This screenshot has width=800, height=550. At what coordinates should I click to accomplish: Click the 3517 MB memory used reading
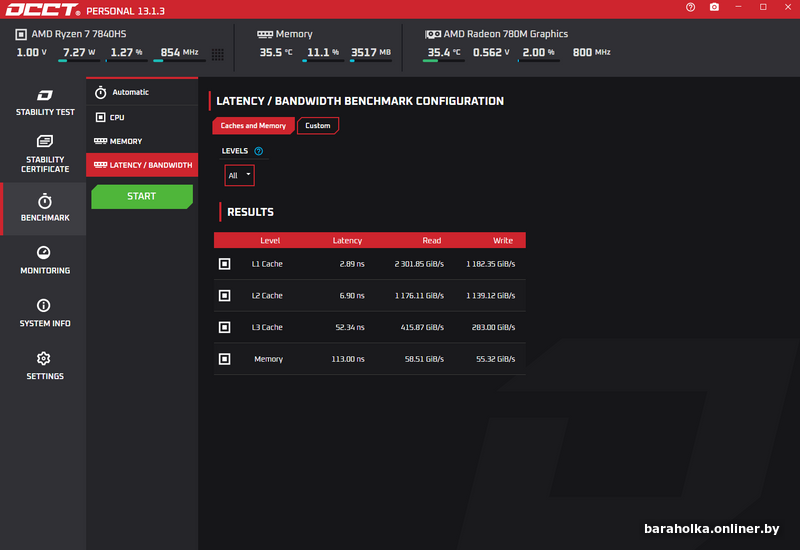(370, 52)
